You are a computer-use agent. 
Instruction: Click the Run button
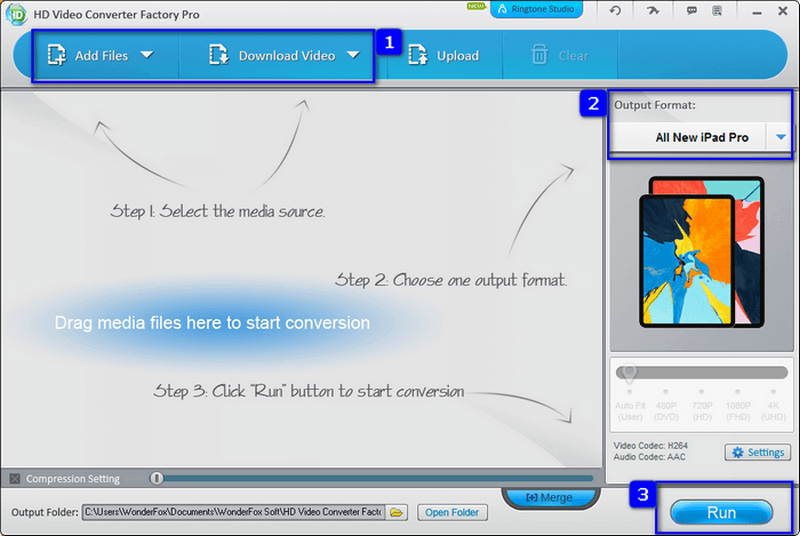click(x=721, y=512)
